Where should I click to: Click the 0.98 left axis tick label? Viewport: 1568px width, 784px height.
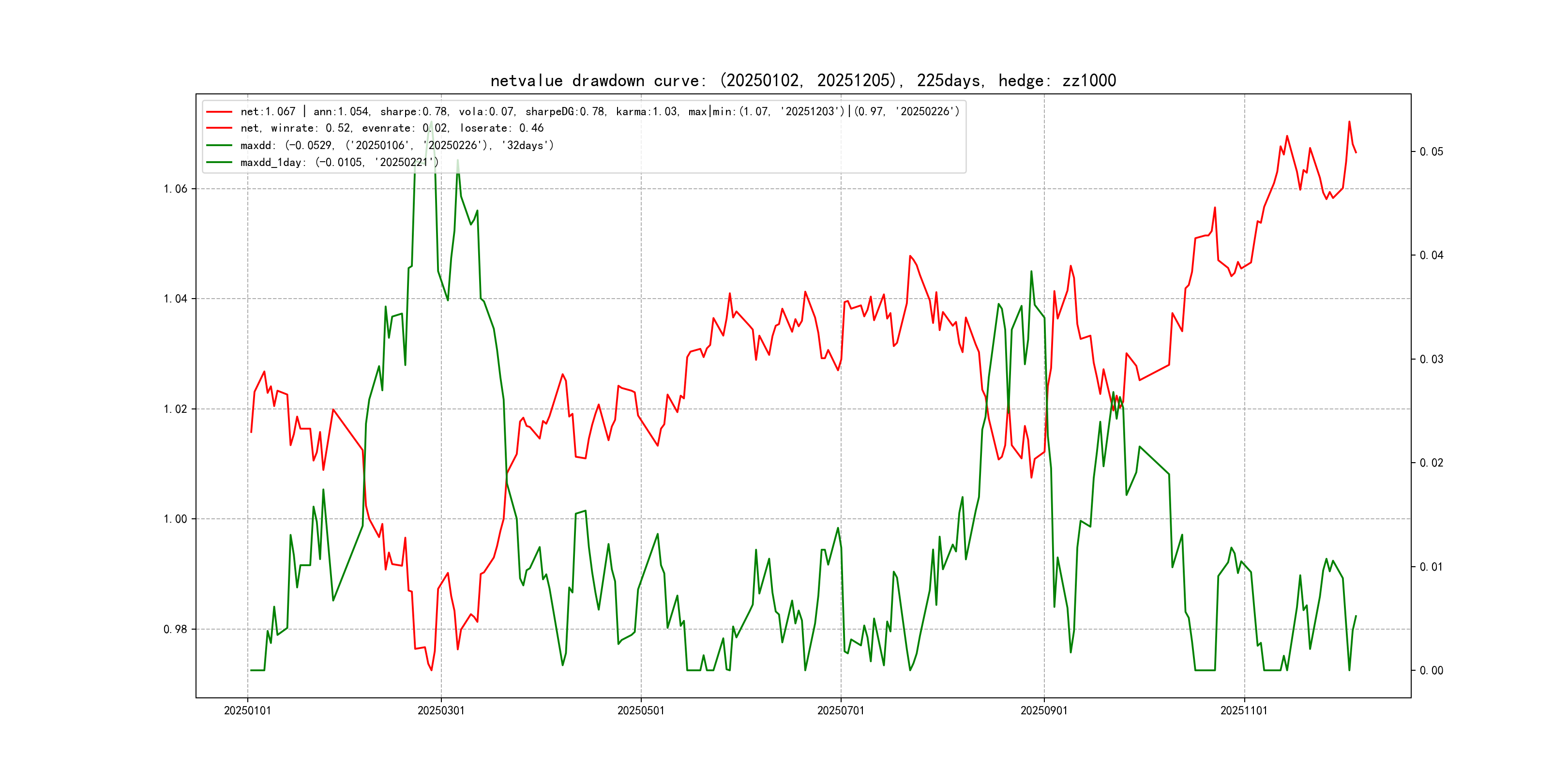coord(175,630)
